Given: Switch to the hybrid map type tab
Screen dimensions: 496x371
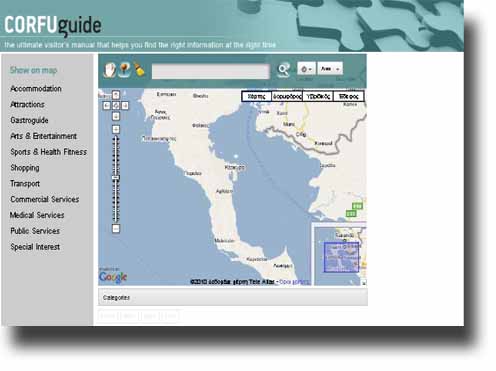Looking at the screenshot, I should point(318,96).
